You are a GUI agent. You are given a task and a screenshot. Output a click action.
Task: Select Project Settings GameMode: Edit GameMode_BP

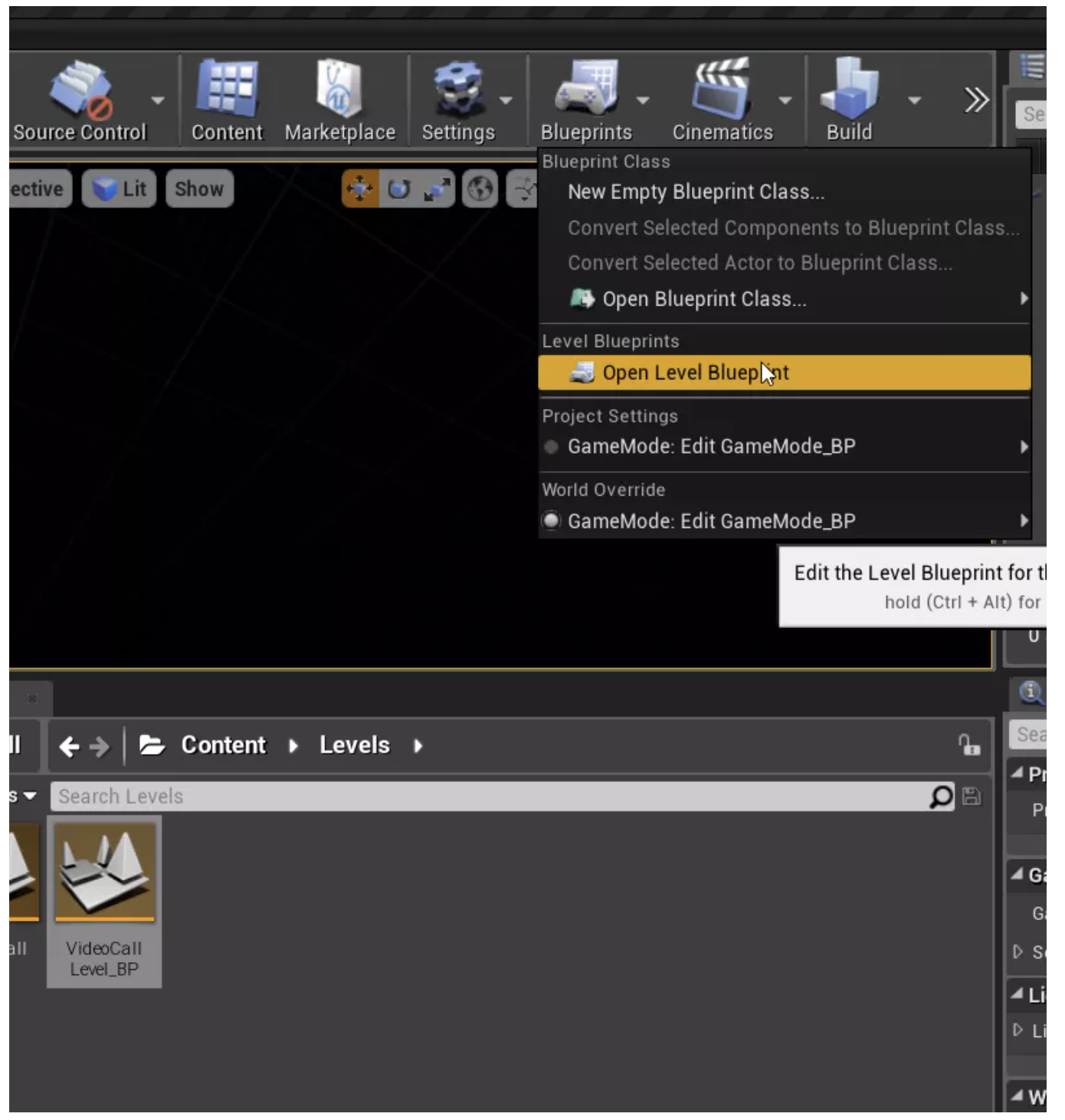tap(785, 447)
